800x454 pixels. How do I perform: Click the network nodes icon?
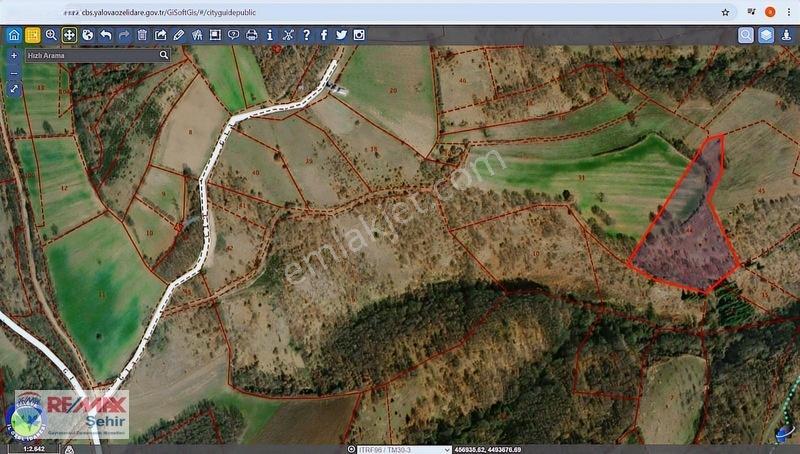click(288, 35)
